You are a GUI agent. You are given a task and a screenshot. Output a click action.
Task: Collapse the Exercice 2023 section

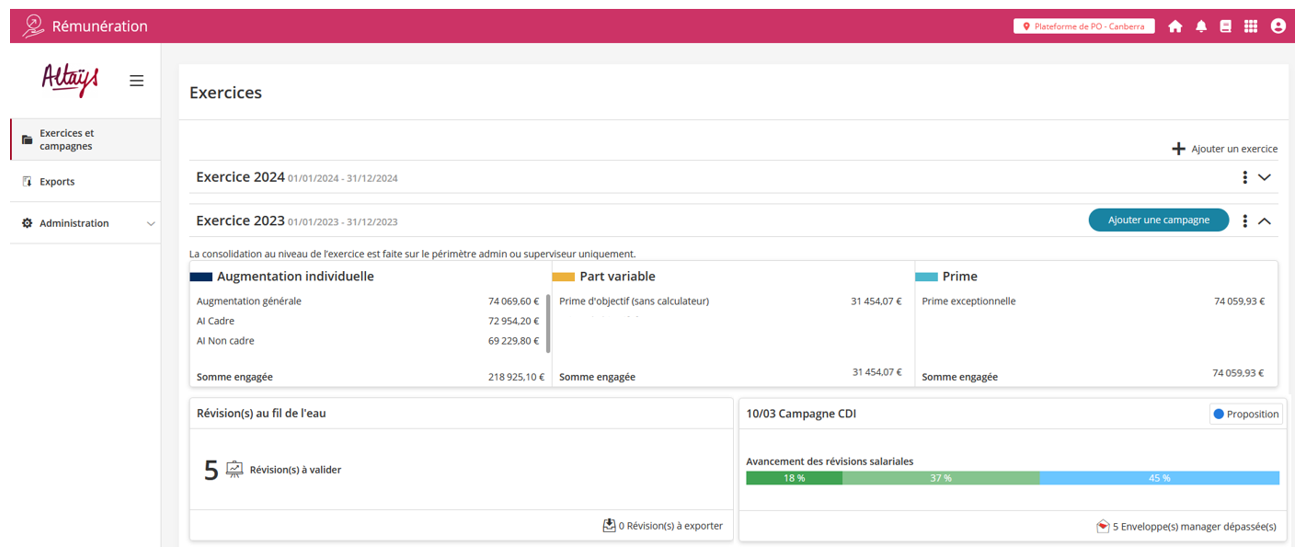[1265, 221]
